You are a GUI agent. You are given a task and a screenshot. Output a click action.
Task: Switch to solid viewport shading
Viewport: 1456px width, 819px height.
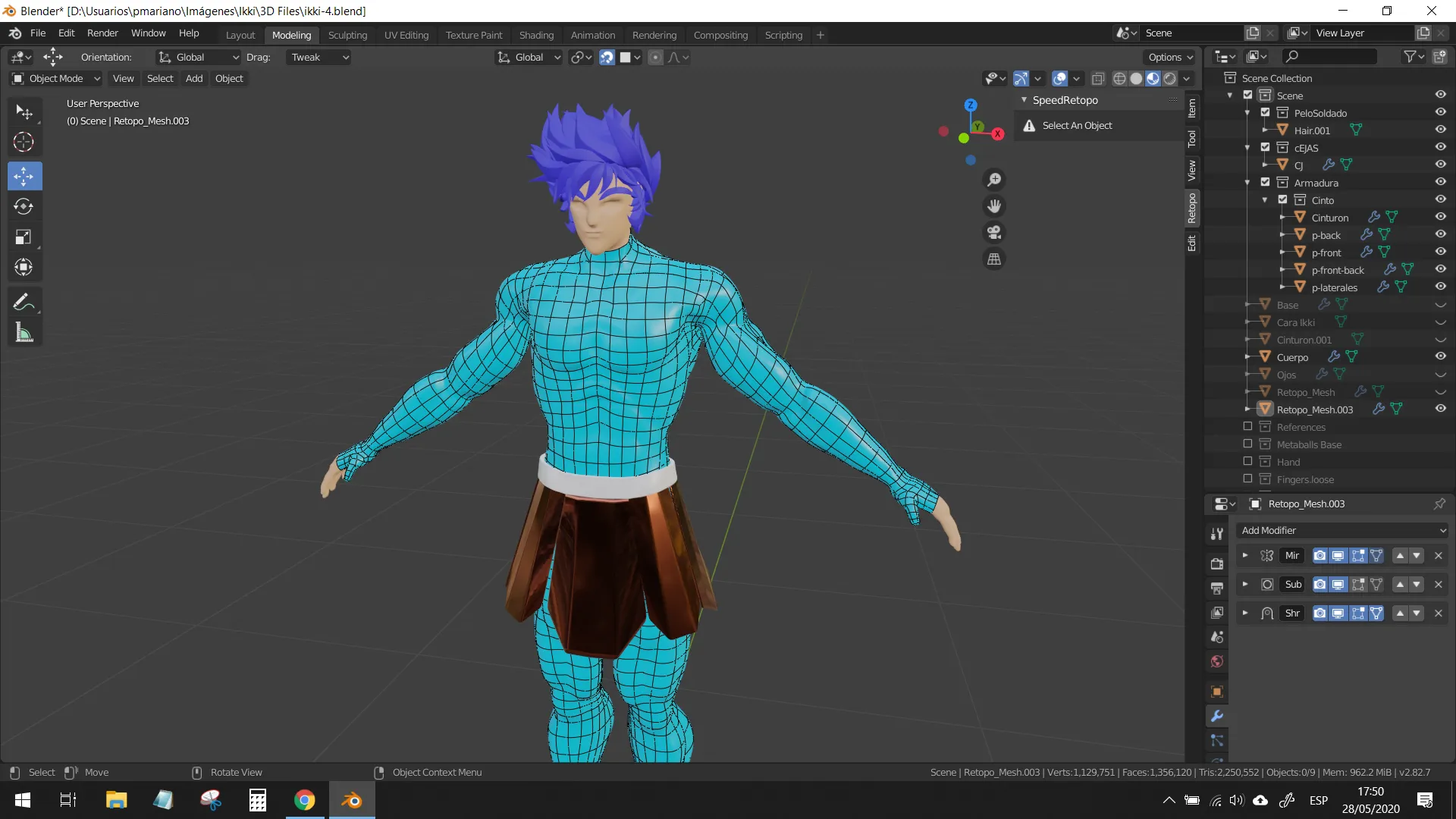click(x=1136, y=79)
